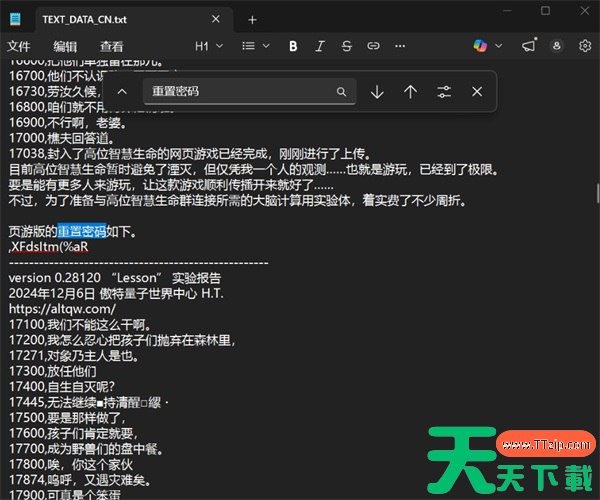Open Notepad settings gear
The image size is (600, 500).
(585, 46)
